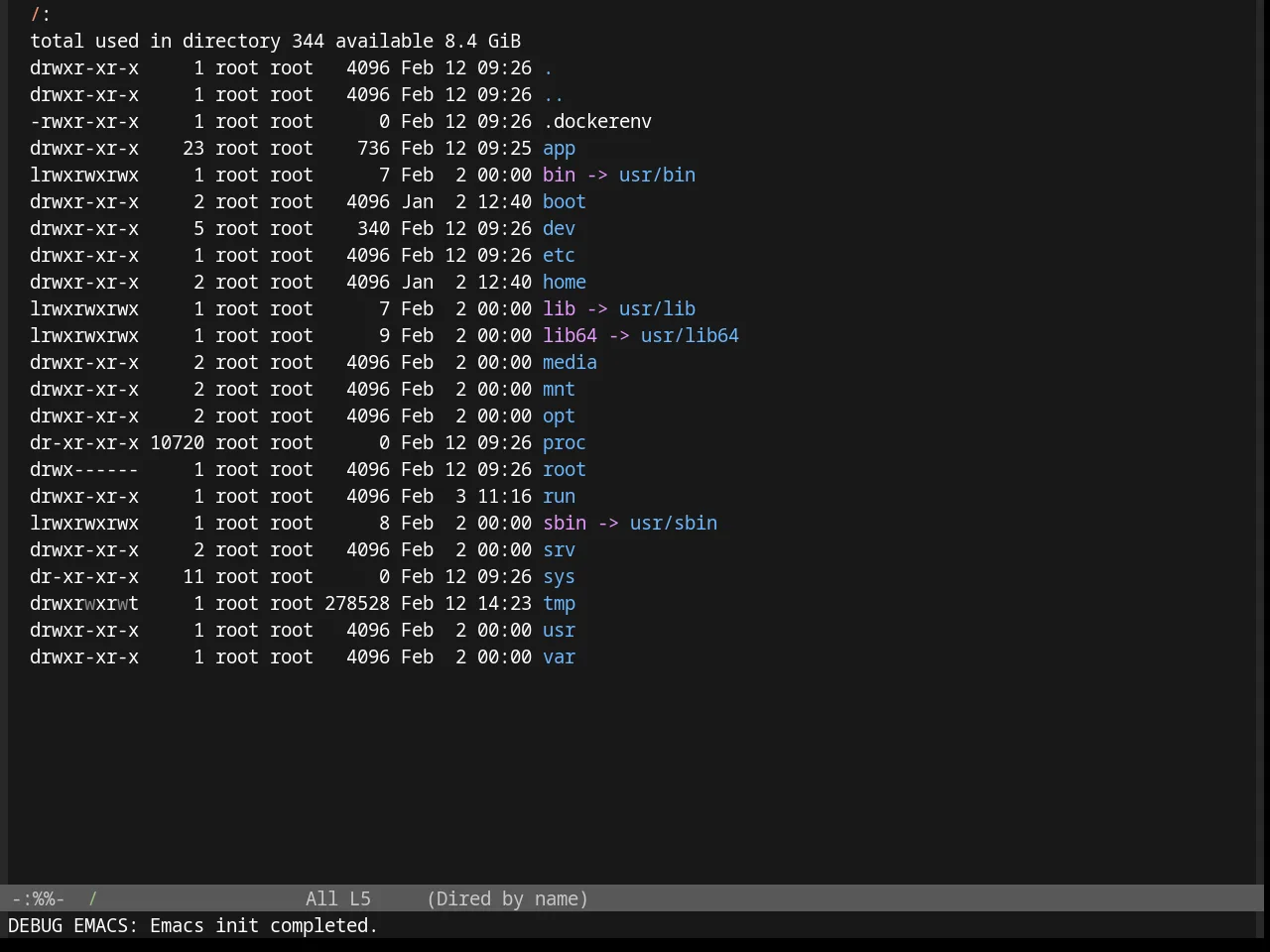Click 'All L5' position indicator in mode line
The height and width of the screenshot is (952, 1270).
pyautogui.click(x=338, y=899)
